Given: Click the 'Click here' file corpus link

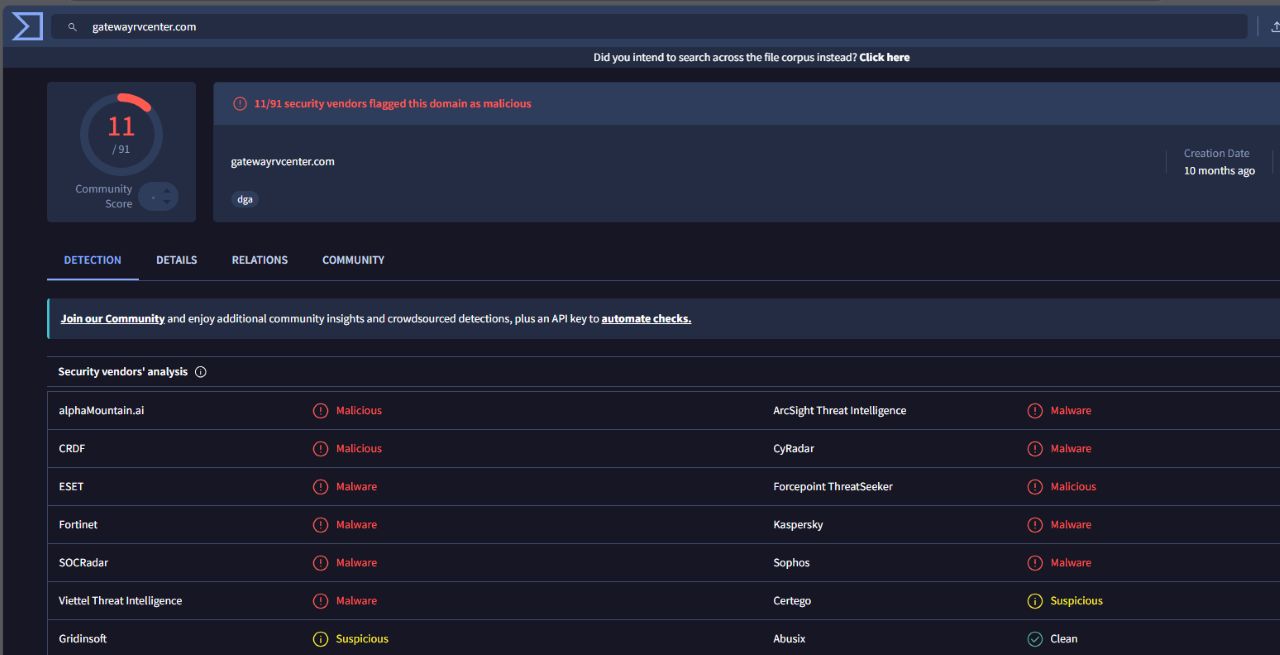Looking at the screenshot, I should point(884,58).
